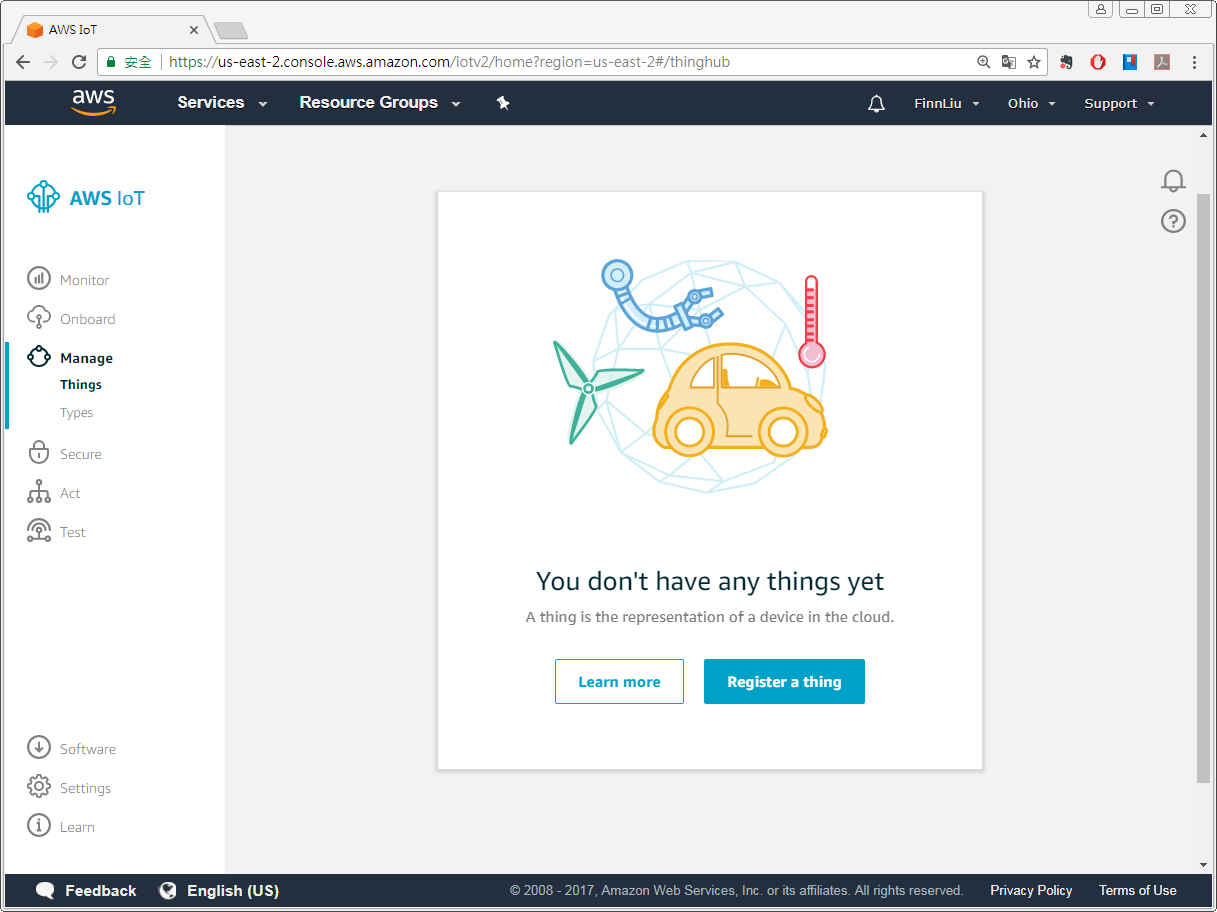Viewport: 1217px width, 912px height.
Task: Click the translate icon in address bar
Action: tap(1009, 62)
